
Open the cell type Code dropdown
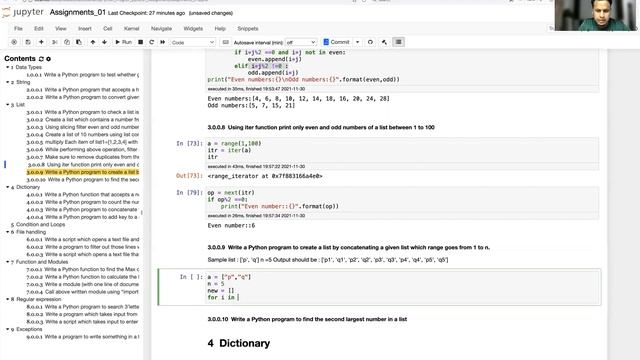click(193, 42)
